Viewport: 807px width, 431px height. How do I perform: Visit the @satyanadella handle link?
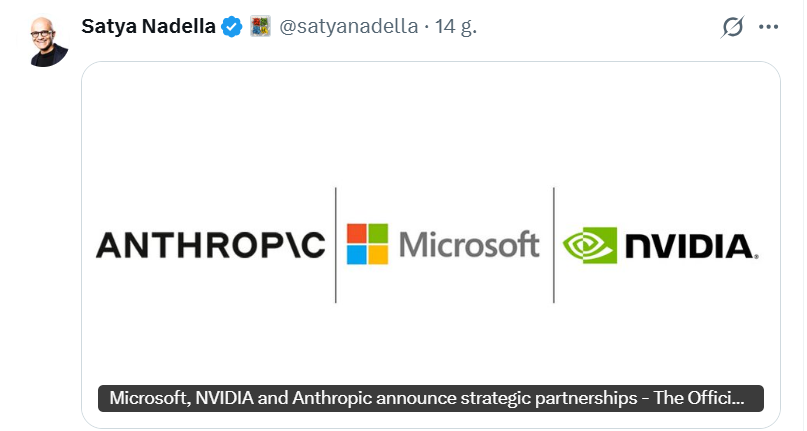347,27
